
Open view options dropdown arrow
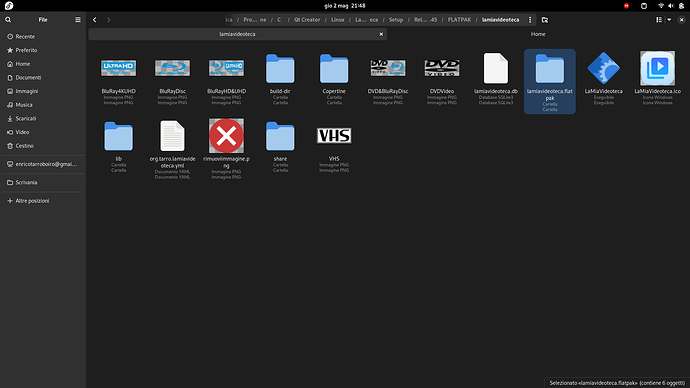click(x=669, y=20)
